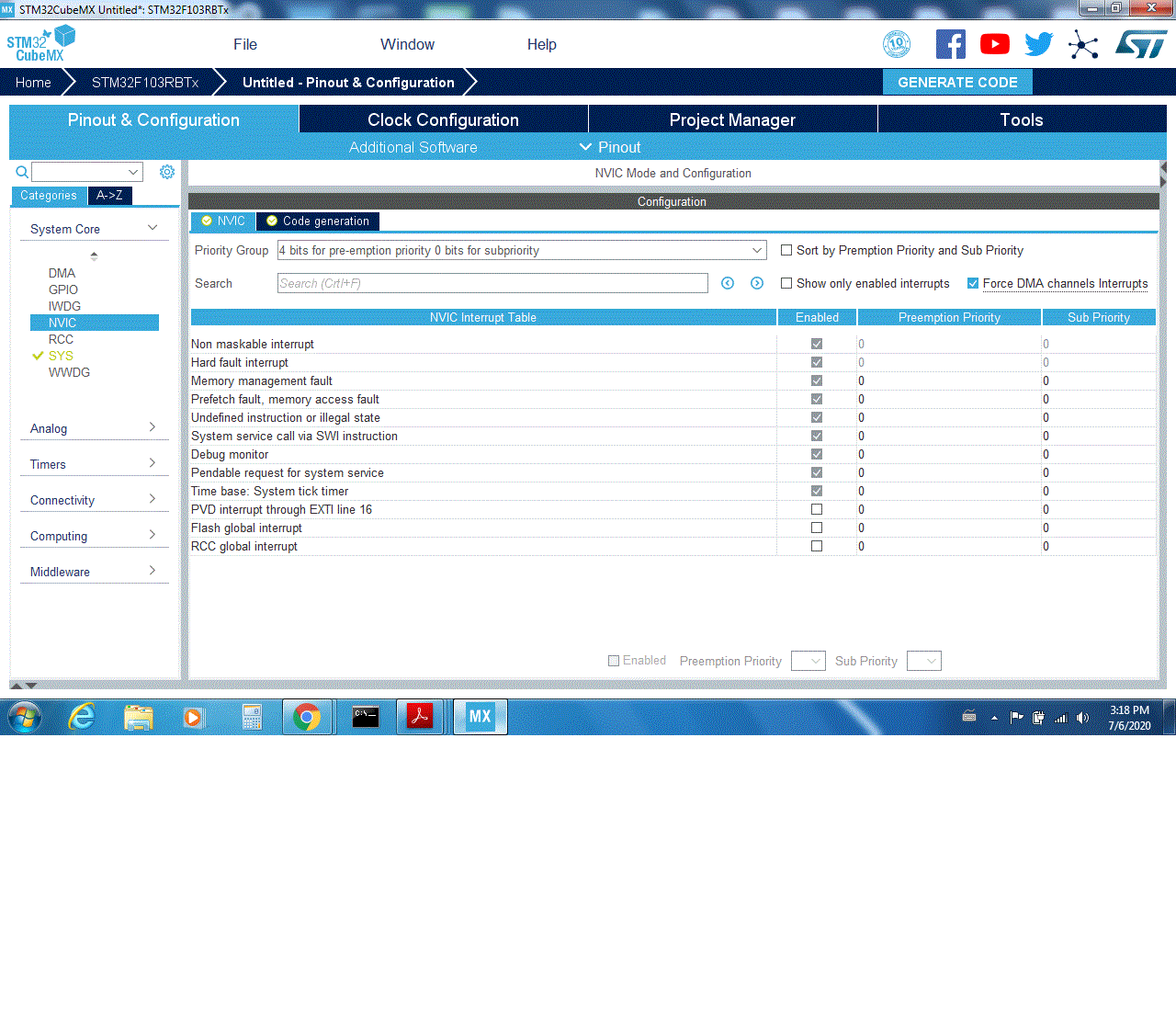The width and height of the screenshot is (1176, 1033).
Task: Switch to Project Manager tab
Action: point(733,119)
